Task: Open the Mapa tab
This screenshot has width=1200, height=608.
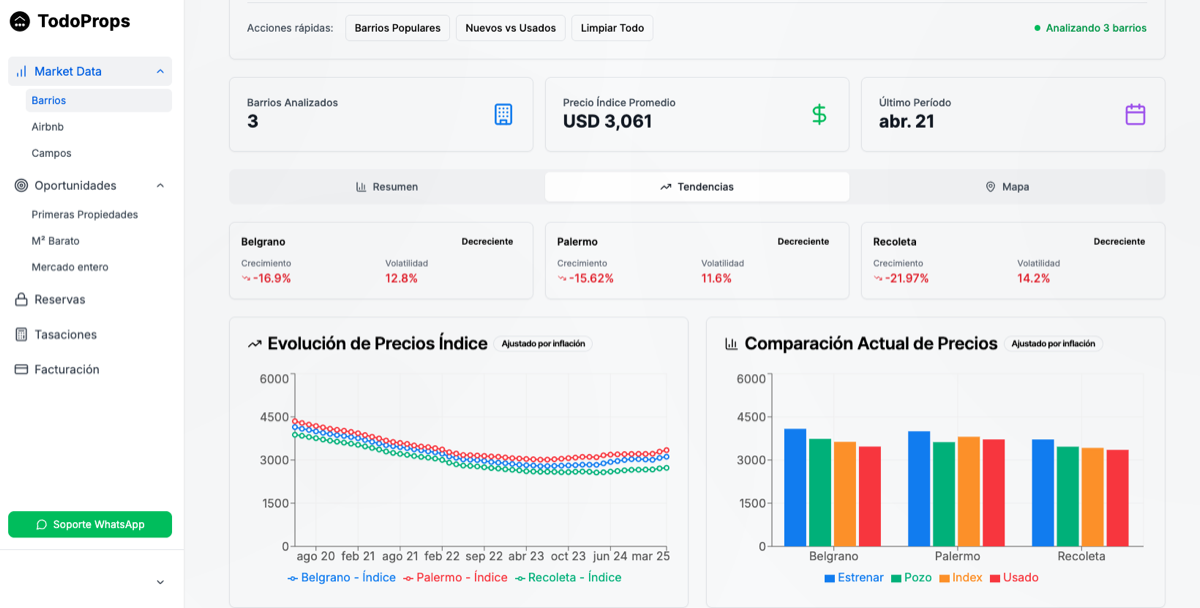Action: click(1006, 187)
